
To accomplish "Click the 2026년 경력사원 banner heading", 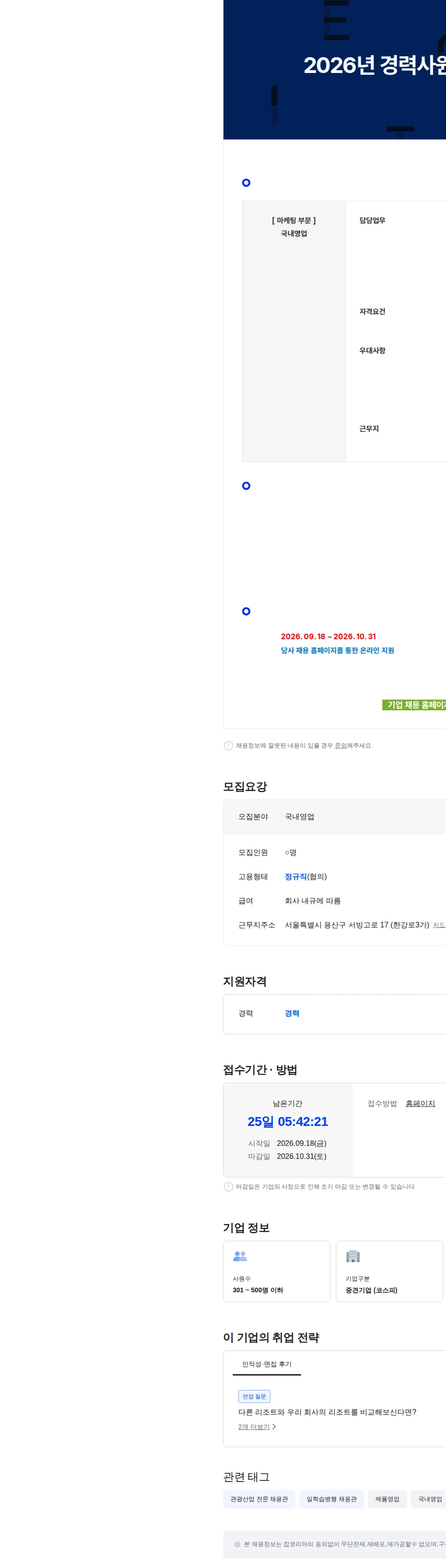I will click(375, 65).
